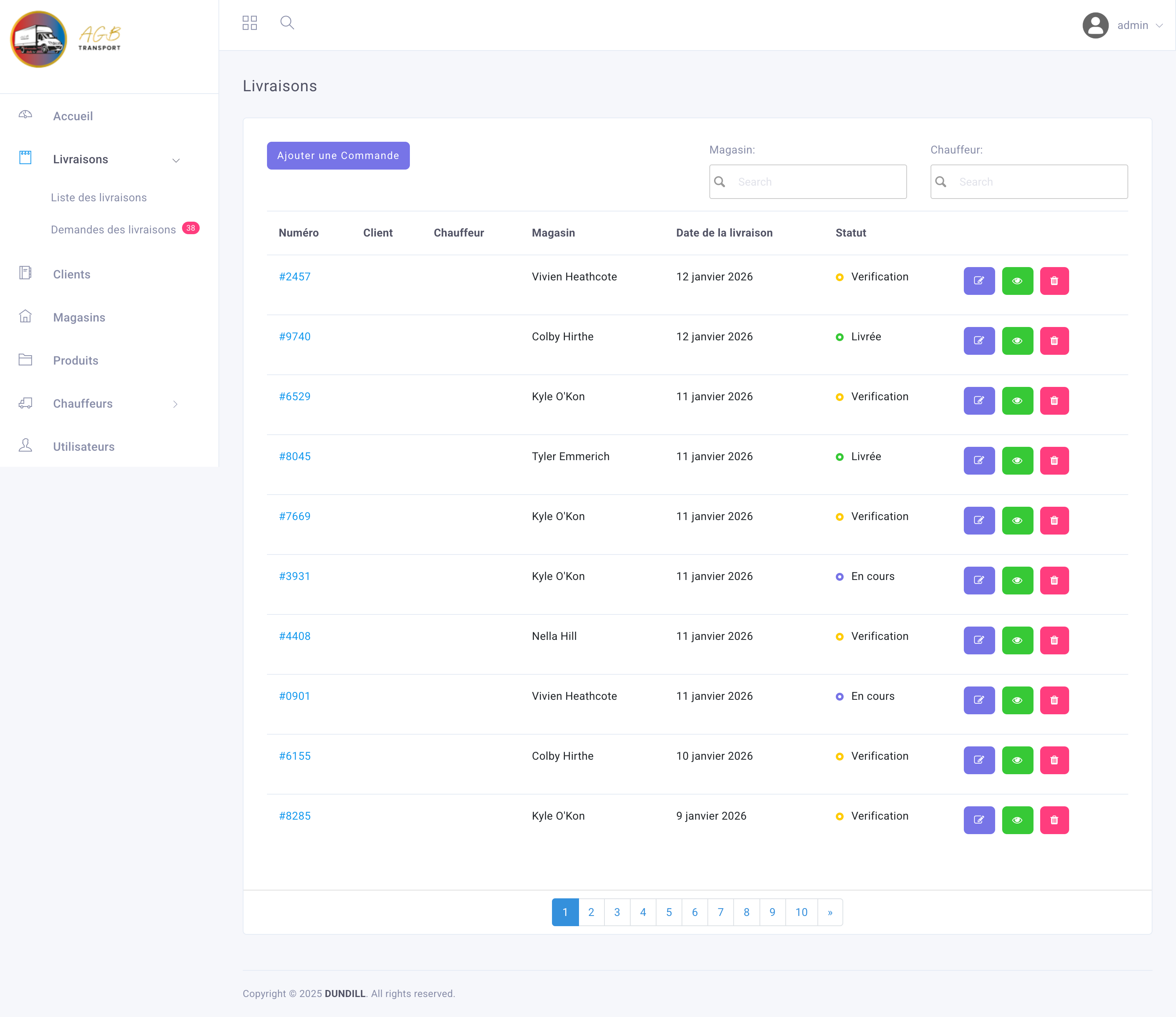Open the Clients sidebar section
The width and height of the screenshot is (1176, 1017).
[72, 274]
